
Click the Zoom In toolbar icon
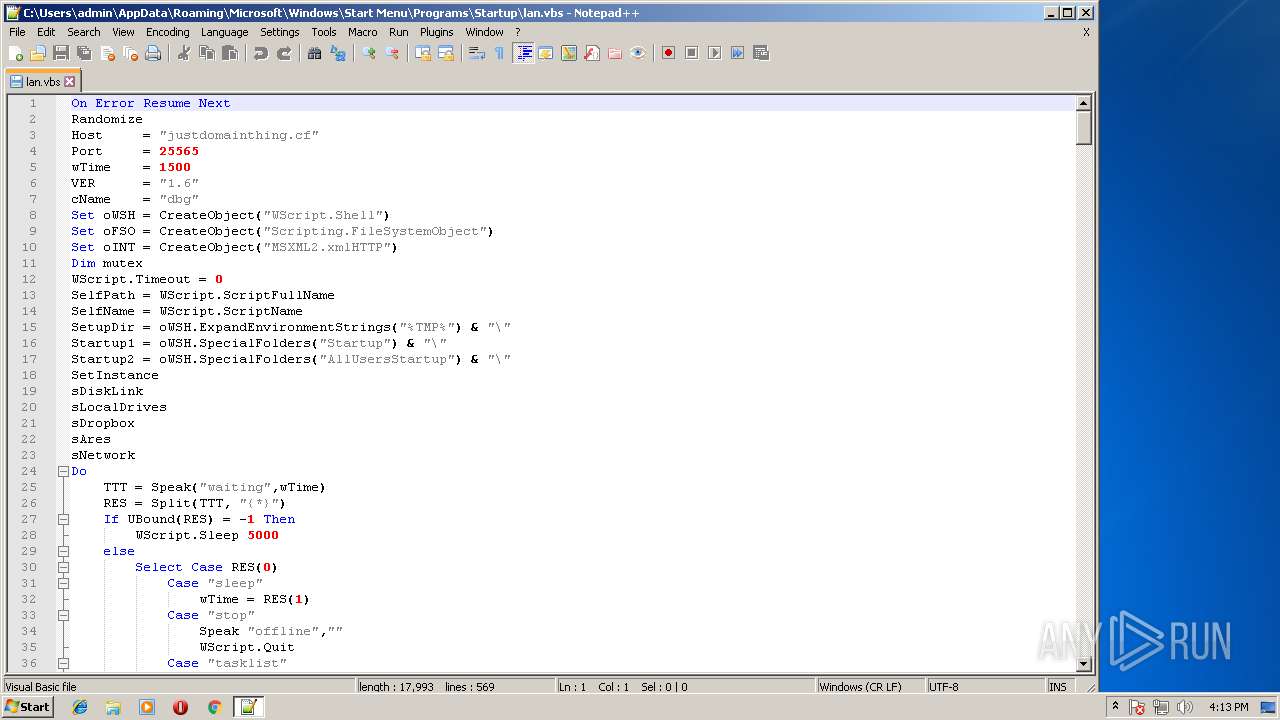[x=369, y=53]
